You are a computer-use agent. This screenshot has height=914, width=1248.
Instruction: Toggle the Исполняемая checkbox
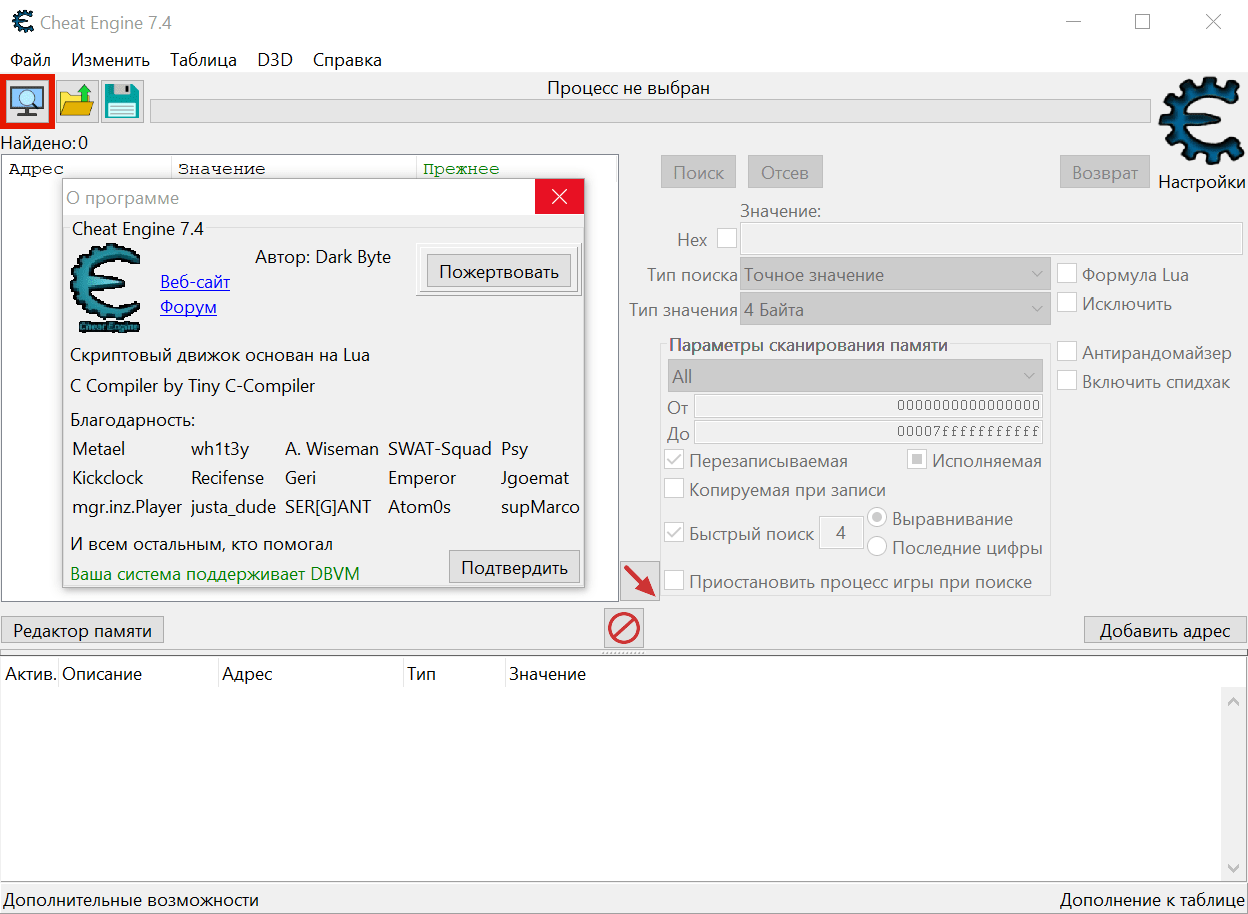(917, 460)
